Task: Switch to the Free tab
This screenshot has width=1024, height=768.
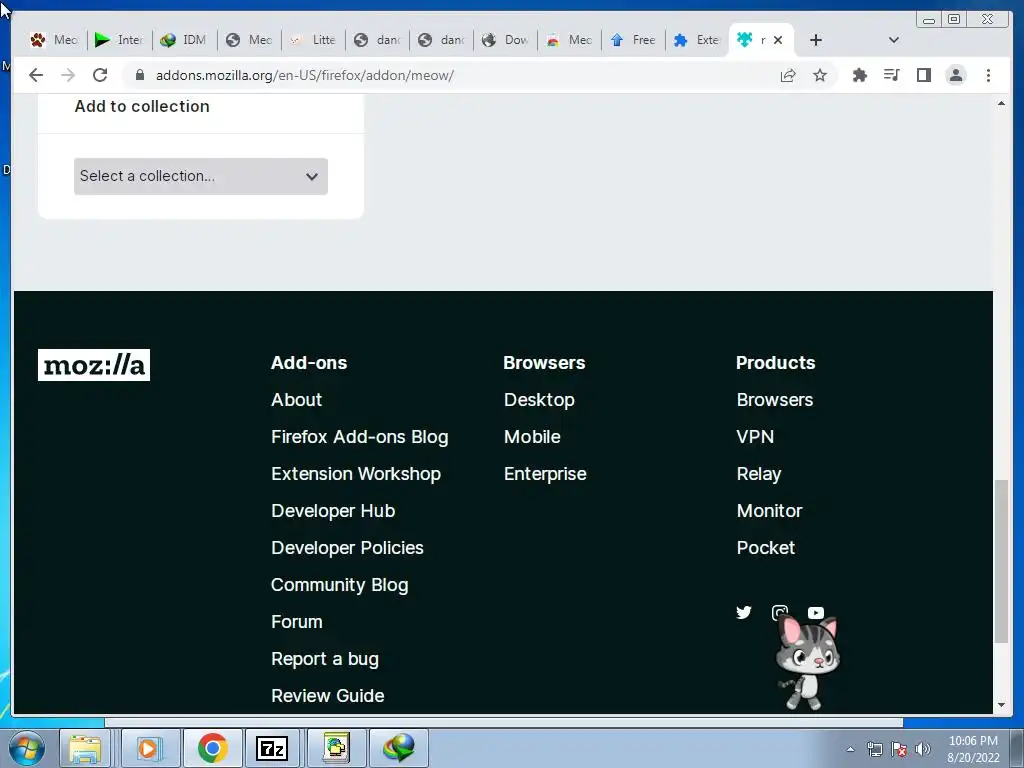Action: point(633,40)
